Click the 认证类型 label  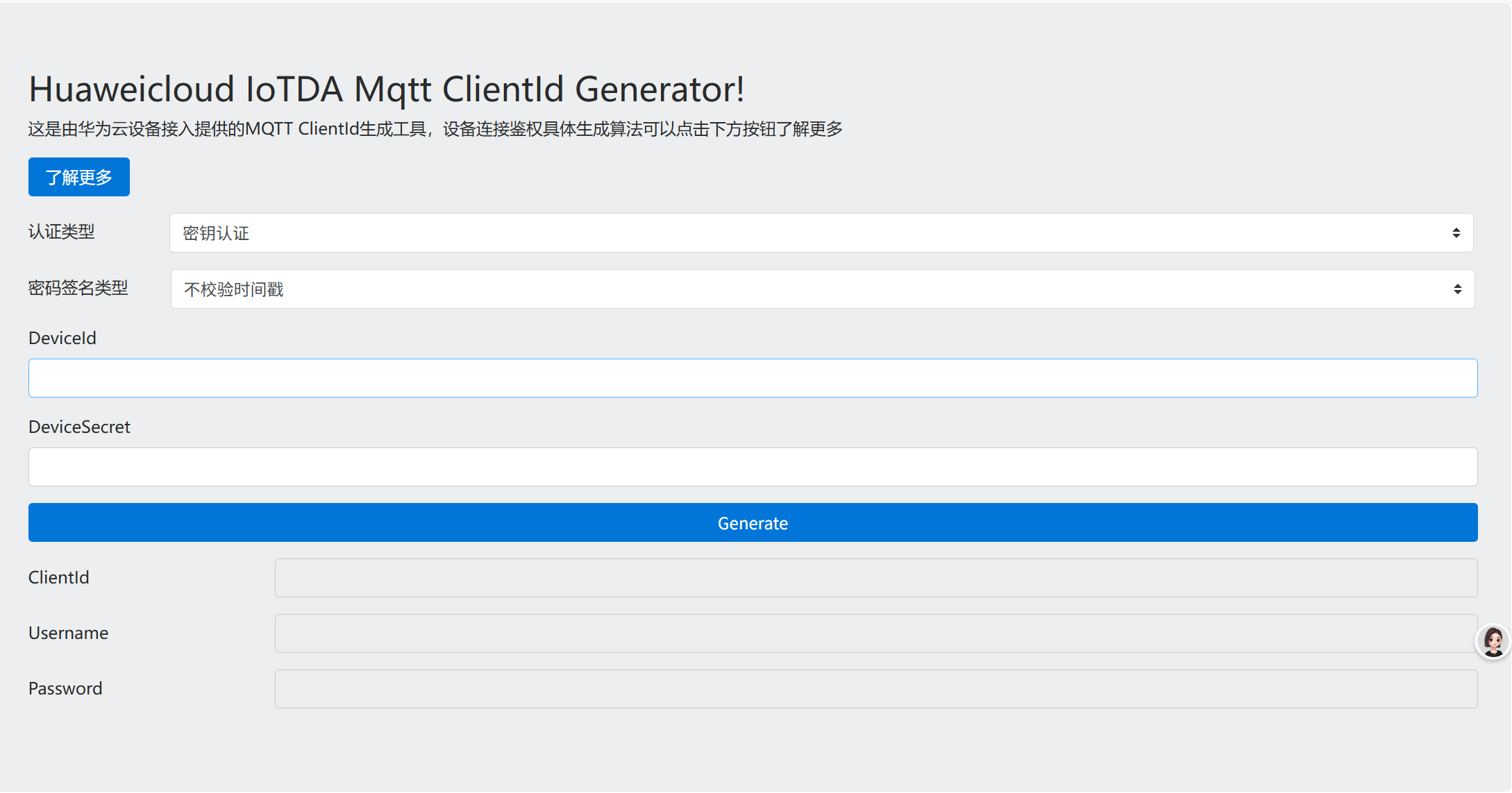61,232
